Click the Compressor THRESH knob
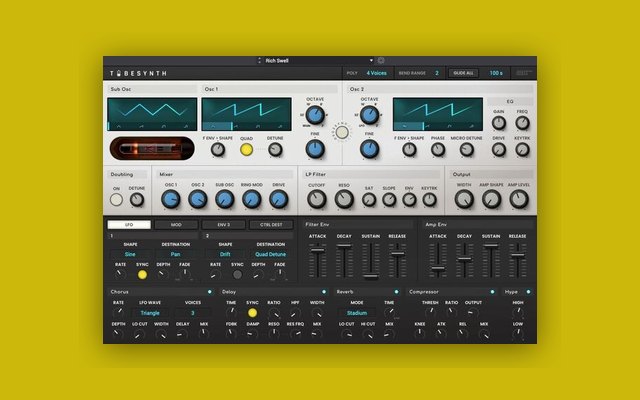 pos(430,313)
